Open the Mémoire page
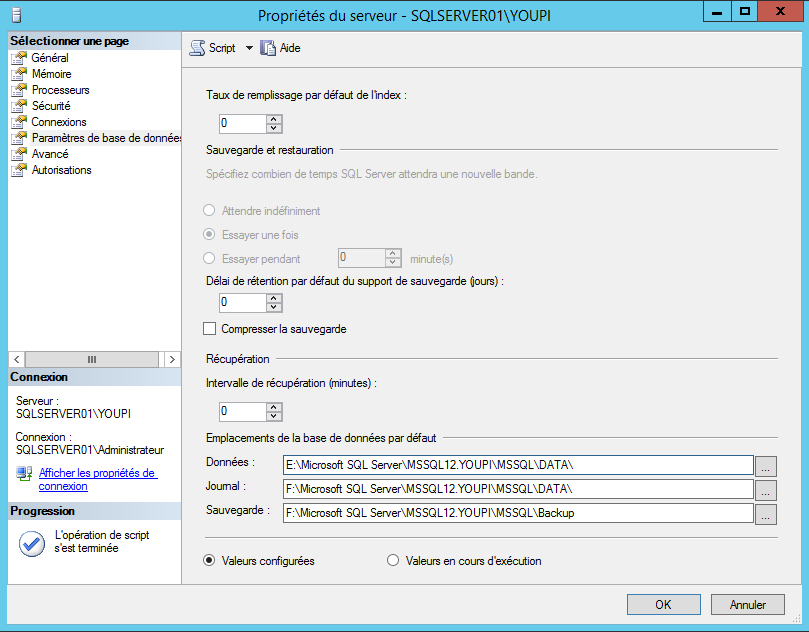This screenshot has width=809, height=632. tap(51, 74)
